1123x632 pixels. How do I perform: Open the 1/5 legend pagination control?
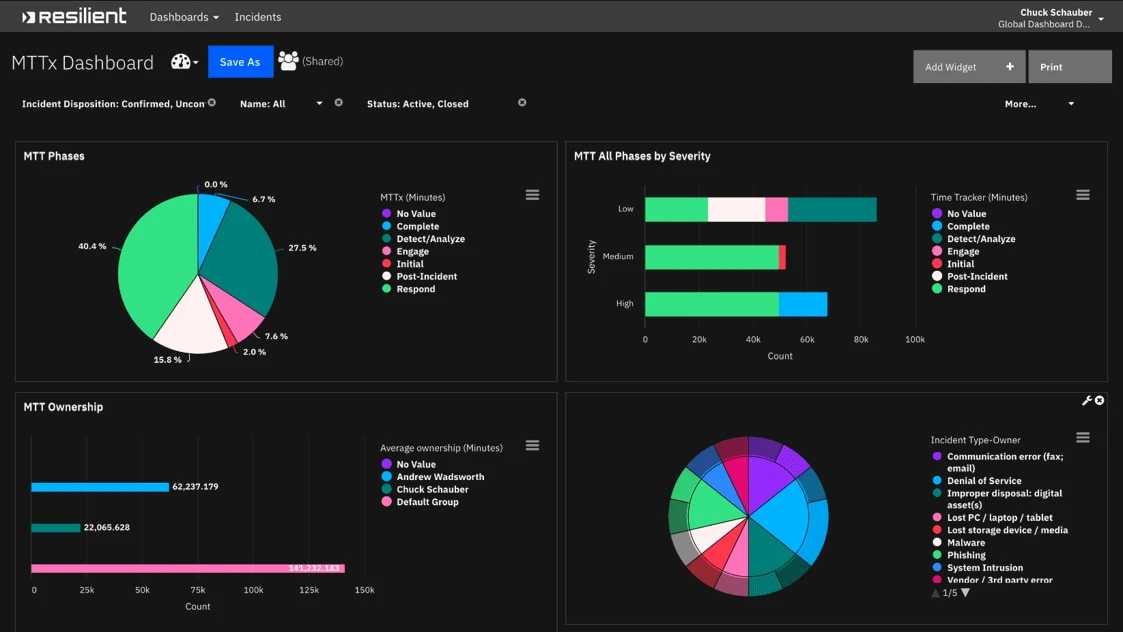[x=949, y=592]
